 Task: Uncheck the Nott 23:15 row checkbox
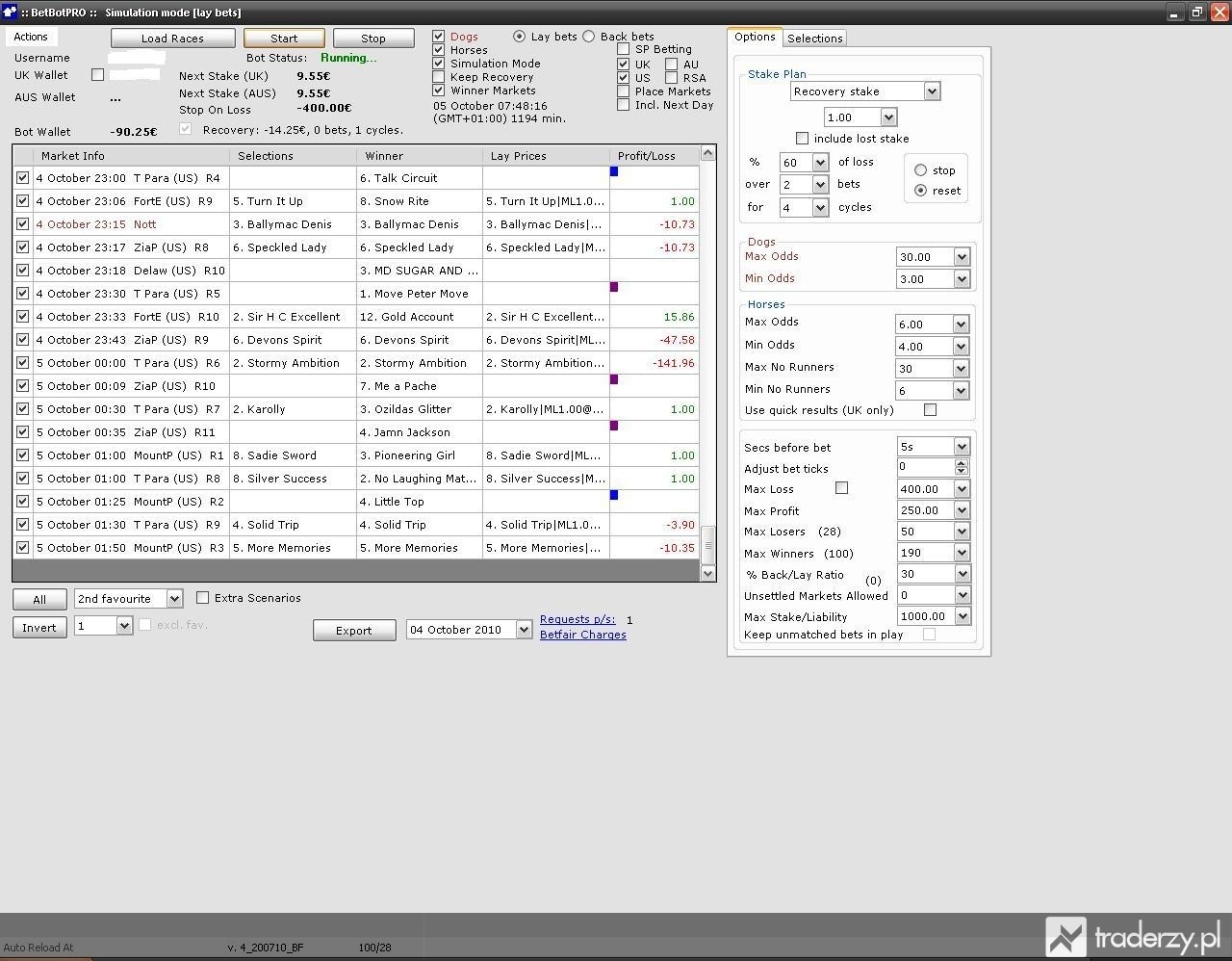[23, 224]
